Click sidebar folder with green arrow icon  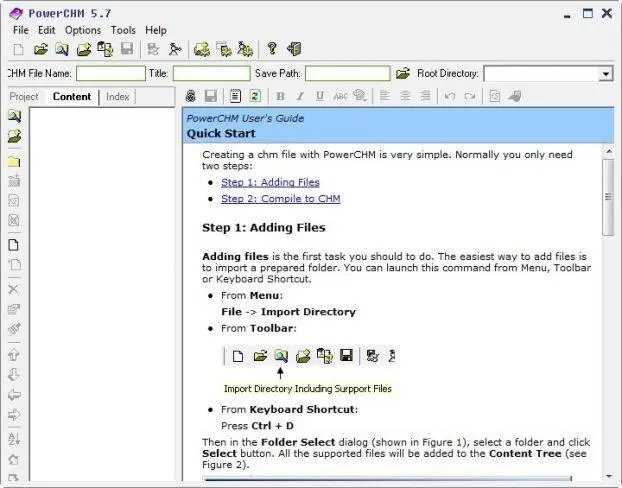pyautogui.click(x=14, y=136)
